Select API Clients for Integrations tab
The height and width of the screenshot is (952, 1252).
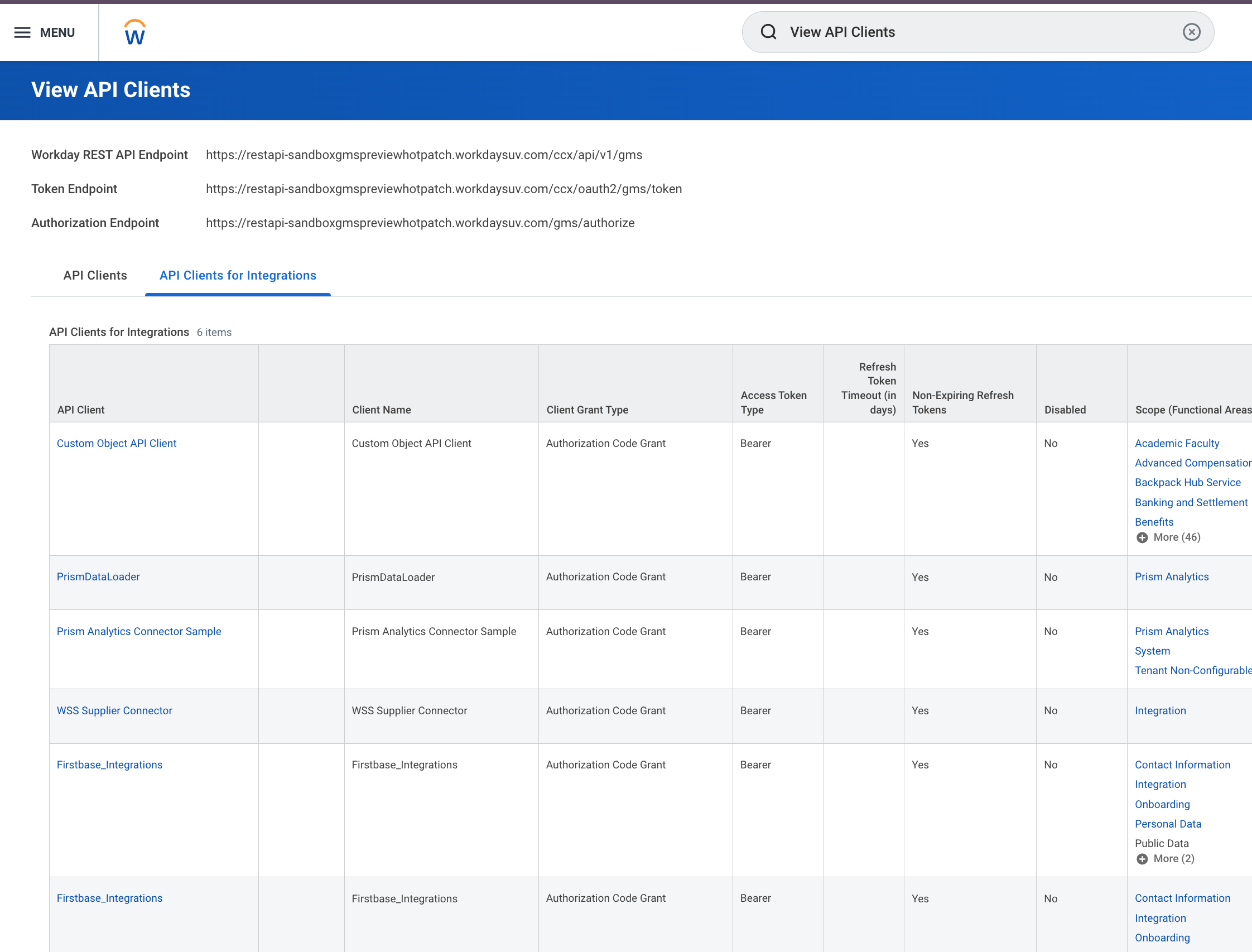(237, 276)
